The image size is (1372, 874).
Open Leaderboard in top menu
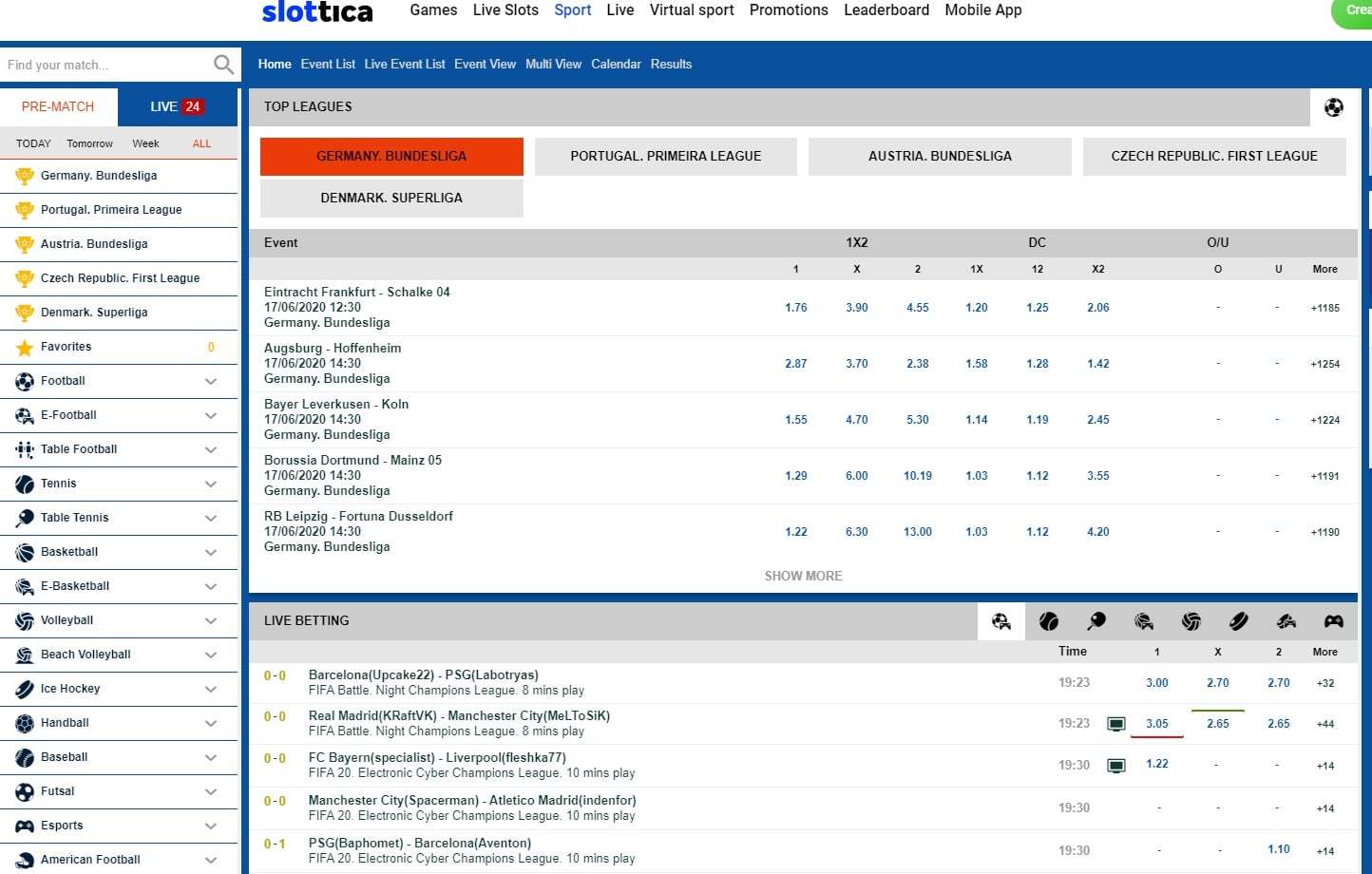click(x=886, y=10)
